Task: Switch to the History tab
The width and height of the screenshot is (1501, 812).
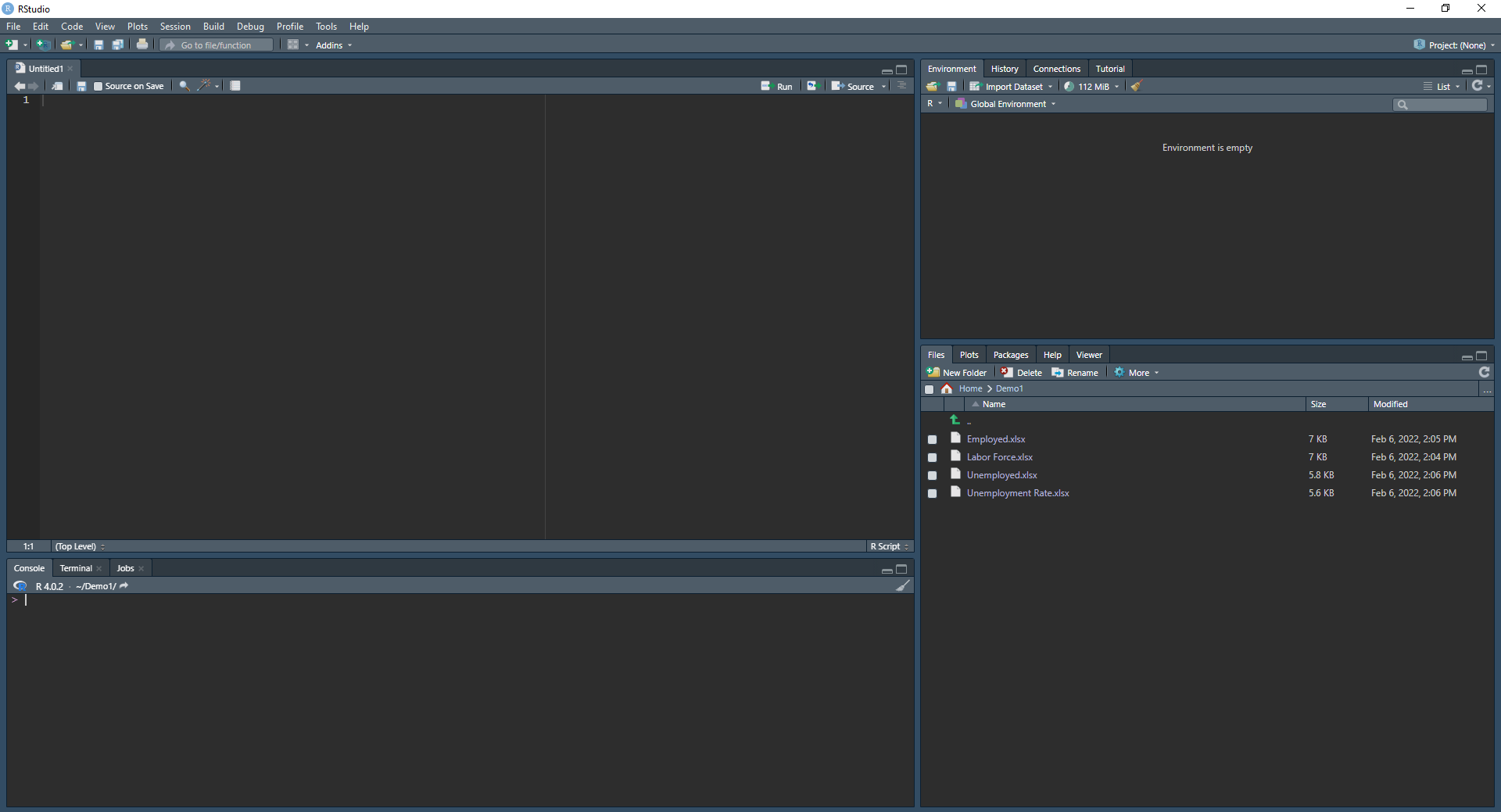Action: click(1005, 69)
